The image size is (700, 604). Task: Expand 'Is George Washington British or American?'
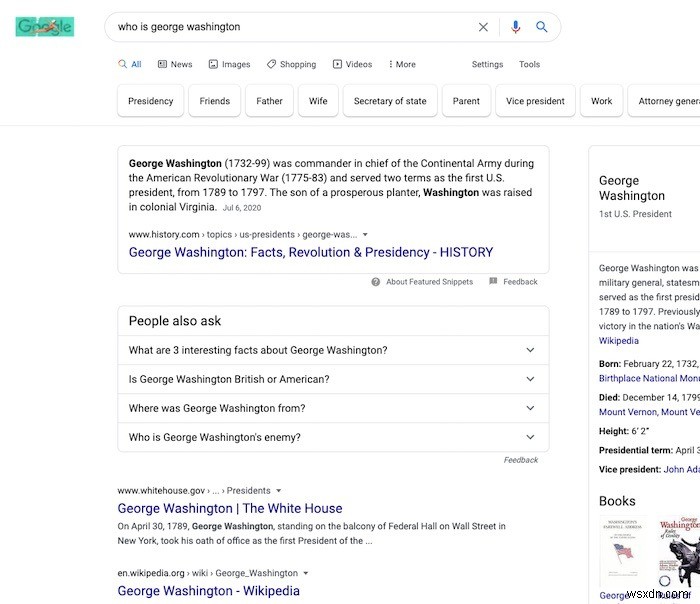(x=333, y=379)
